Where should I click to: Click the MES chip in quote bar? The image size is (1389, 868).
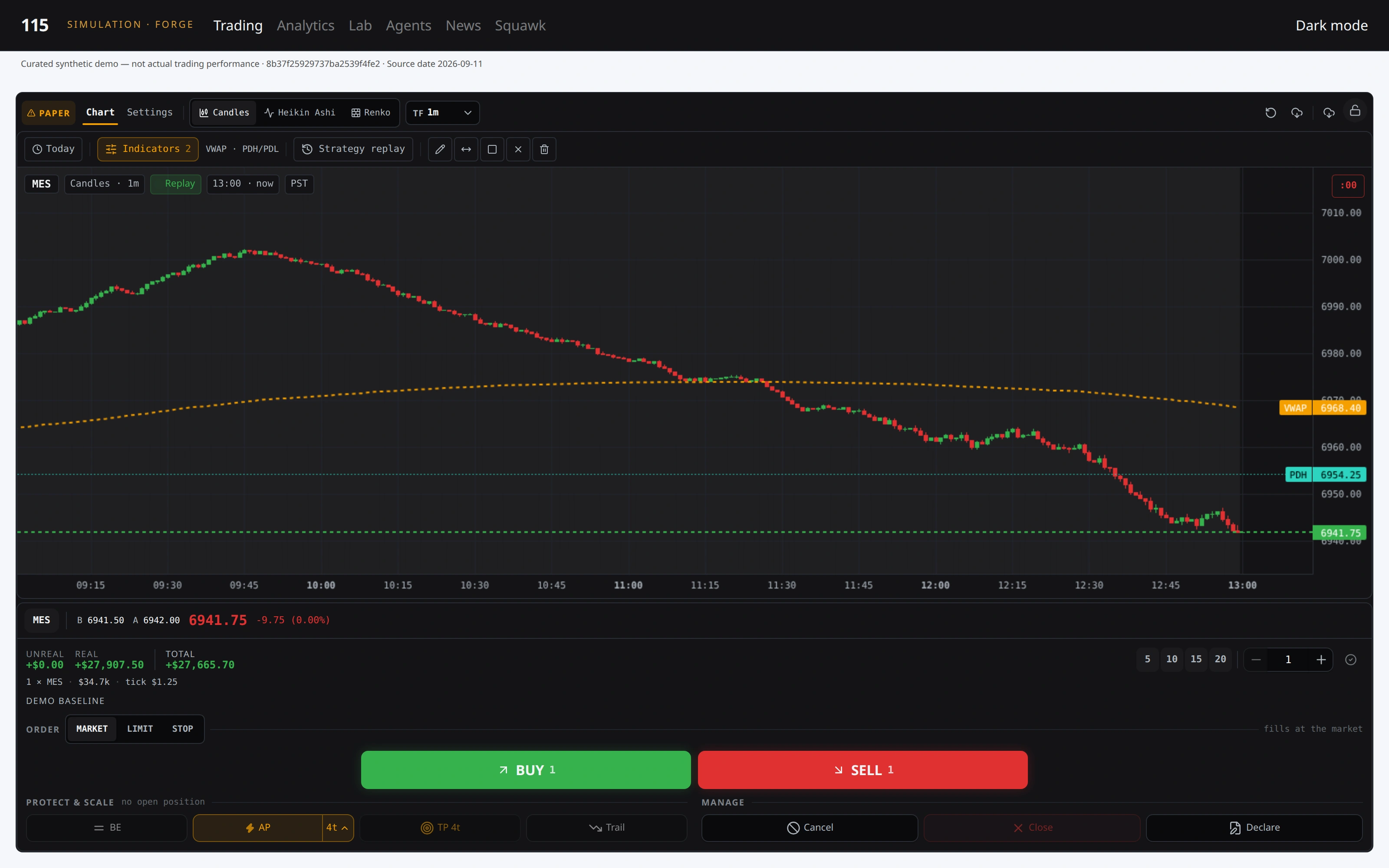point(41,620)
